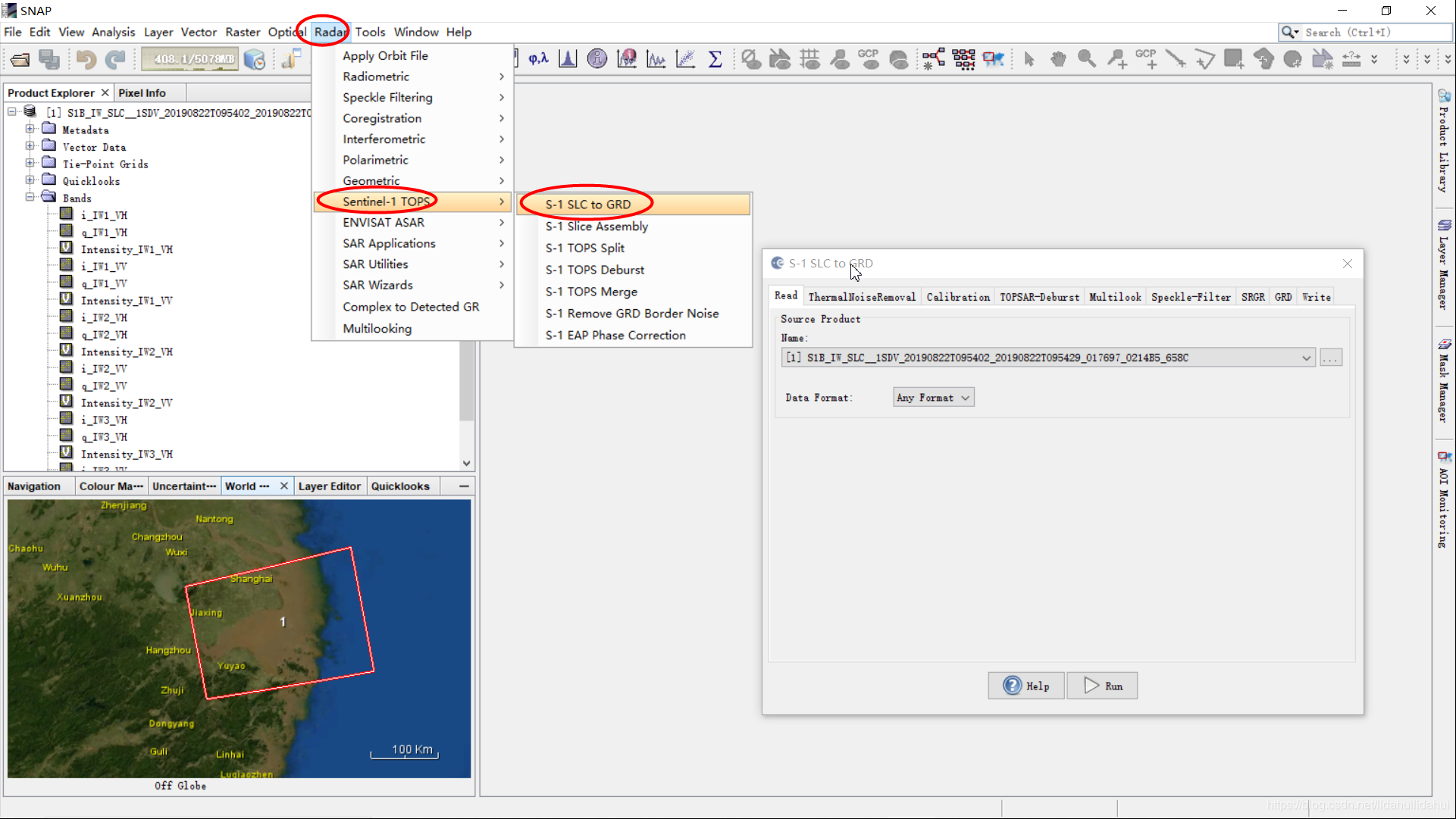Expand the Tie-Point Grids folder
1456x819 pixels.
point(30,163)
